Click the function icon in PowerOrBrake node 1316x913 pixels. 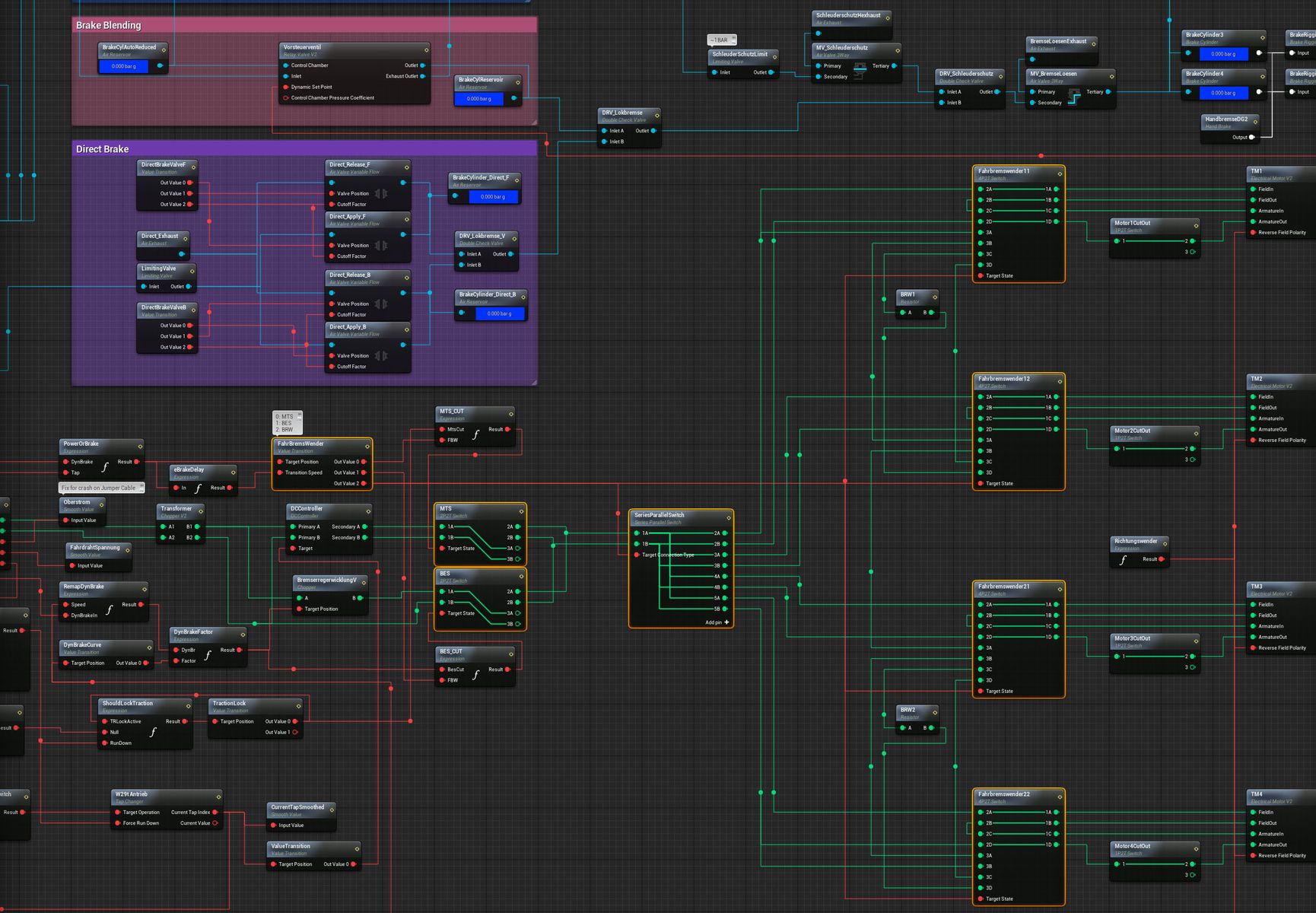105,467
